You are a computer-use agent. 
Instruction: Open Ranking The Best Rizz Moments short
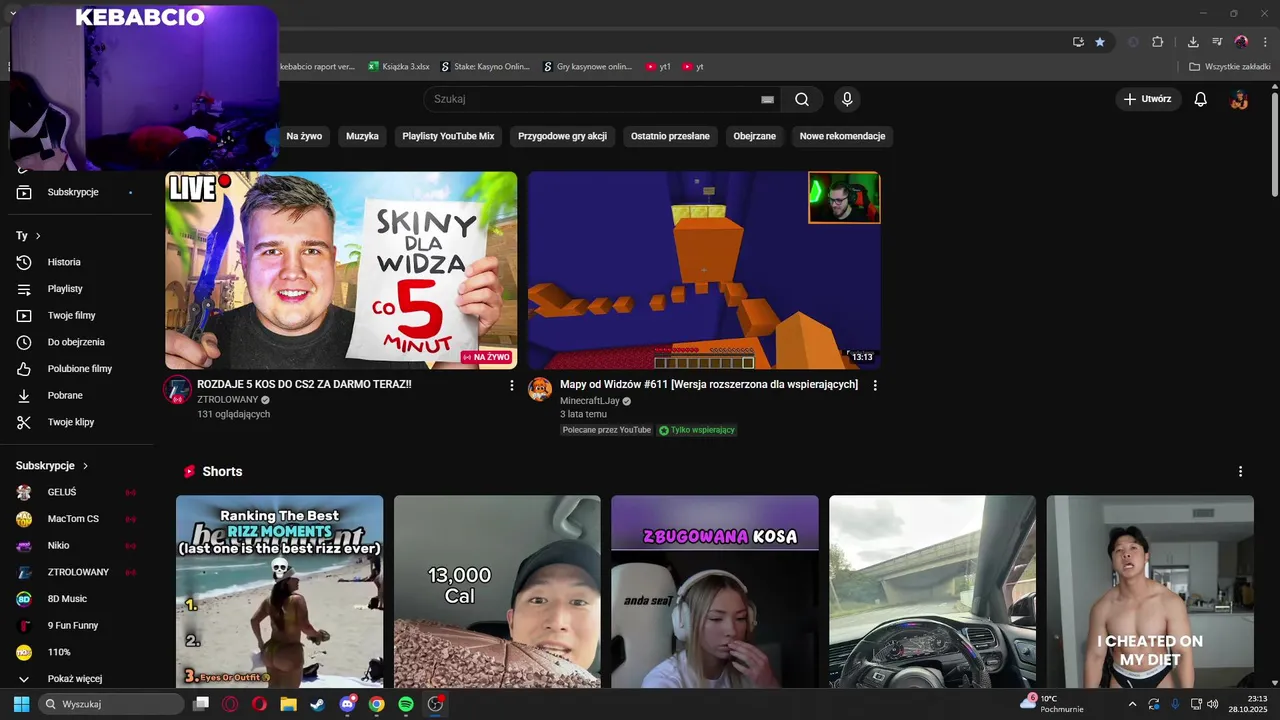(280, 592)
